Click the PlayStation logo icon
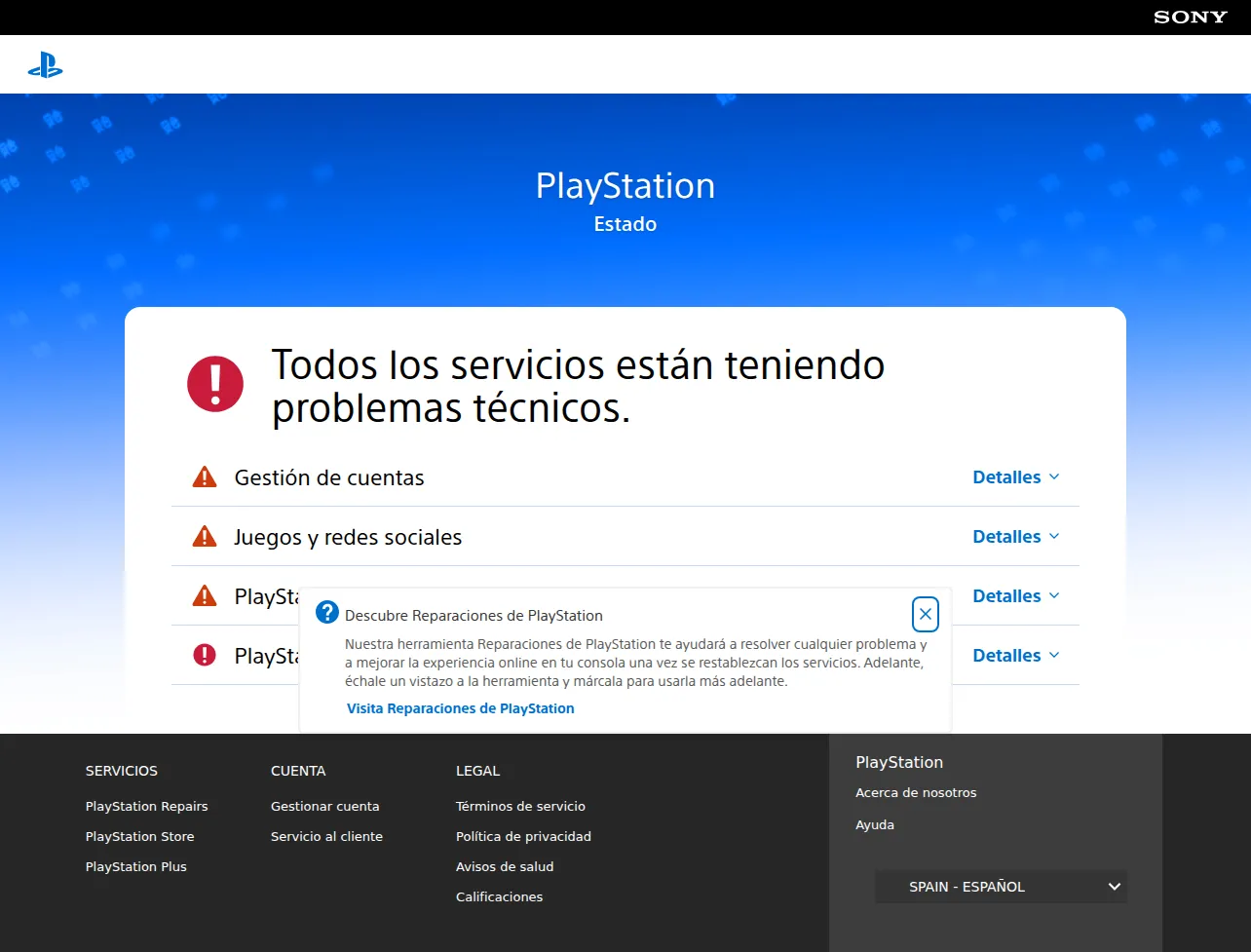This screenshot has width=1251, height=952. 45,65
